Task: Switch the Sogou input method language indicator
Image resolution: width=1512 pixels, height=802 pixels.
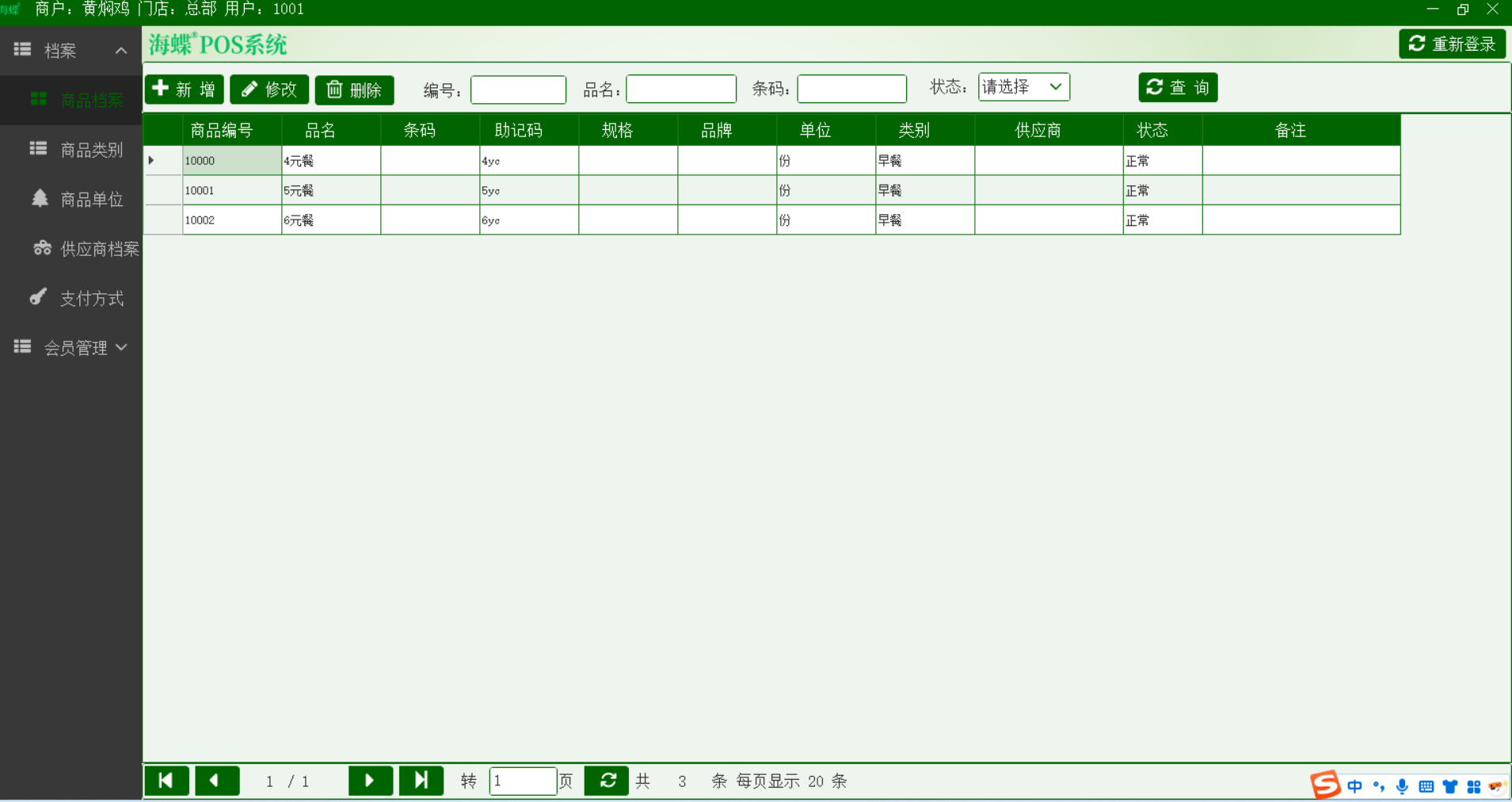Action: click(x=1354, y=786)
